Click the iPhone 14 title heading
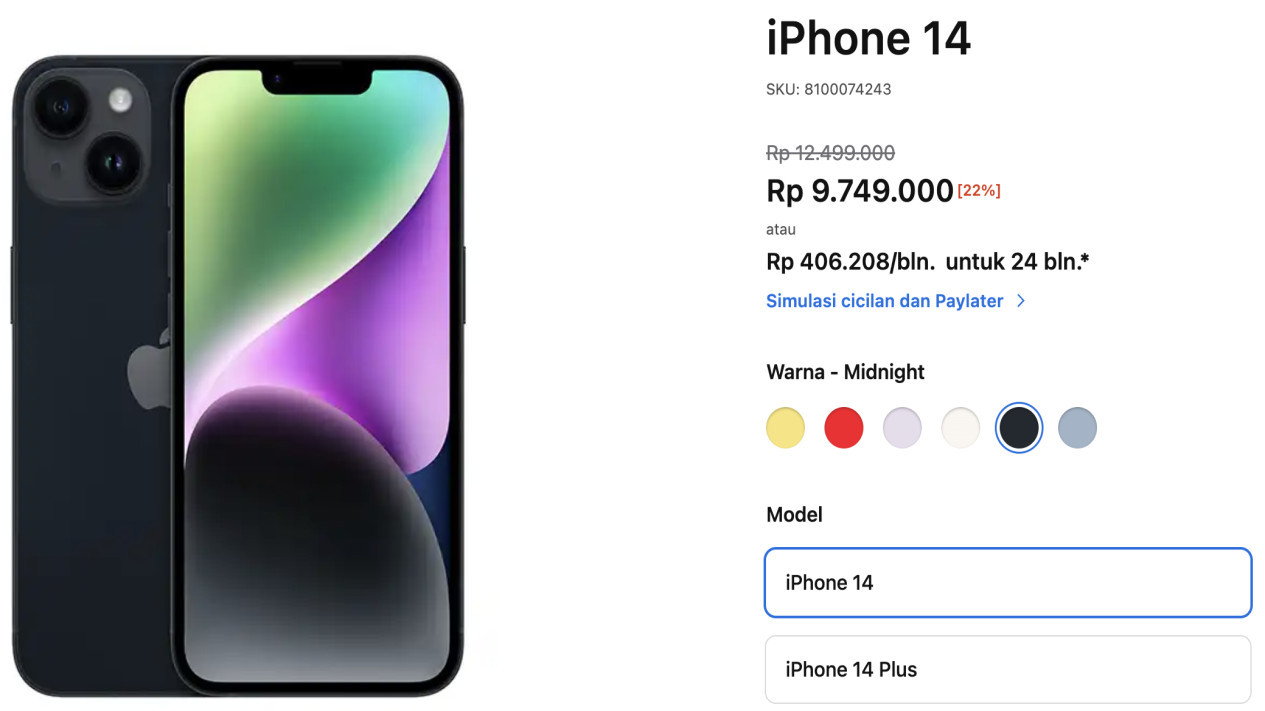This screenshot has width=1265, height=711. [x=868, y=39]
